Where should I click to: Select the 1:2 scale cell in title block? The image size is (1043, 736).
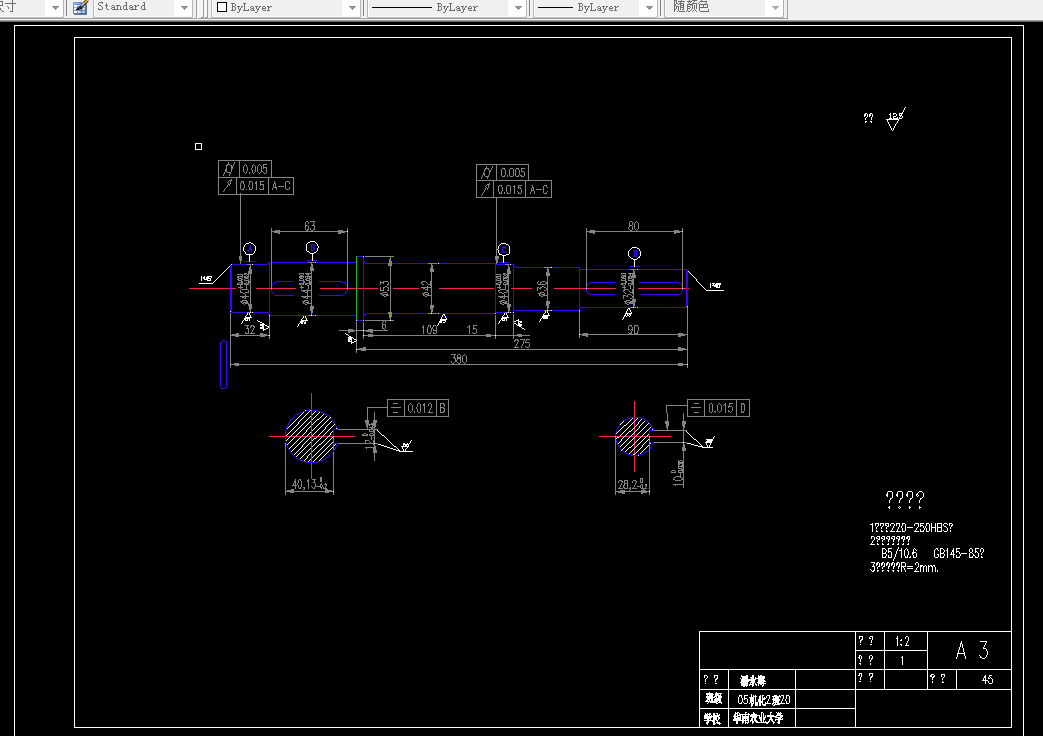pos(905,642)
